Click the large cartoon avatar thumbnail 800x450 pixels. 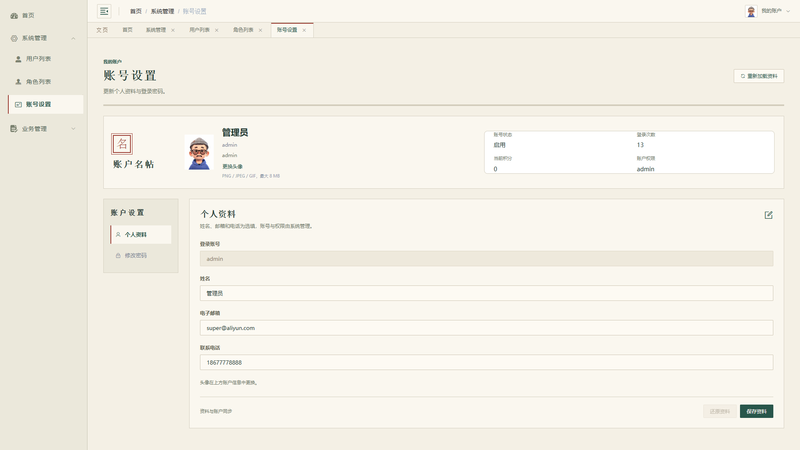click(x=199, y=153)
